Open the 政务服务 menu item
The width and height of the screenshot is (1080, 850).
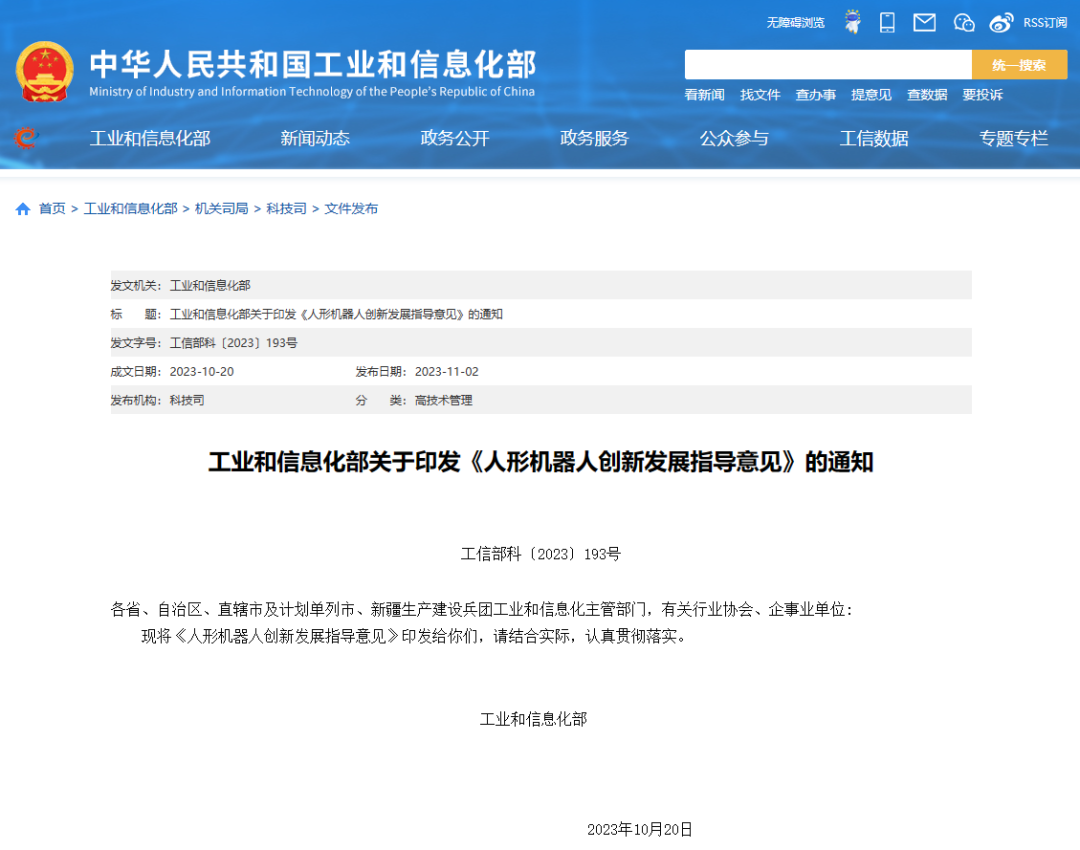tap(594, 139)
